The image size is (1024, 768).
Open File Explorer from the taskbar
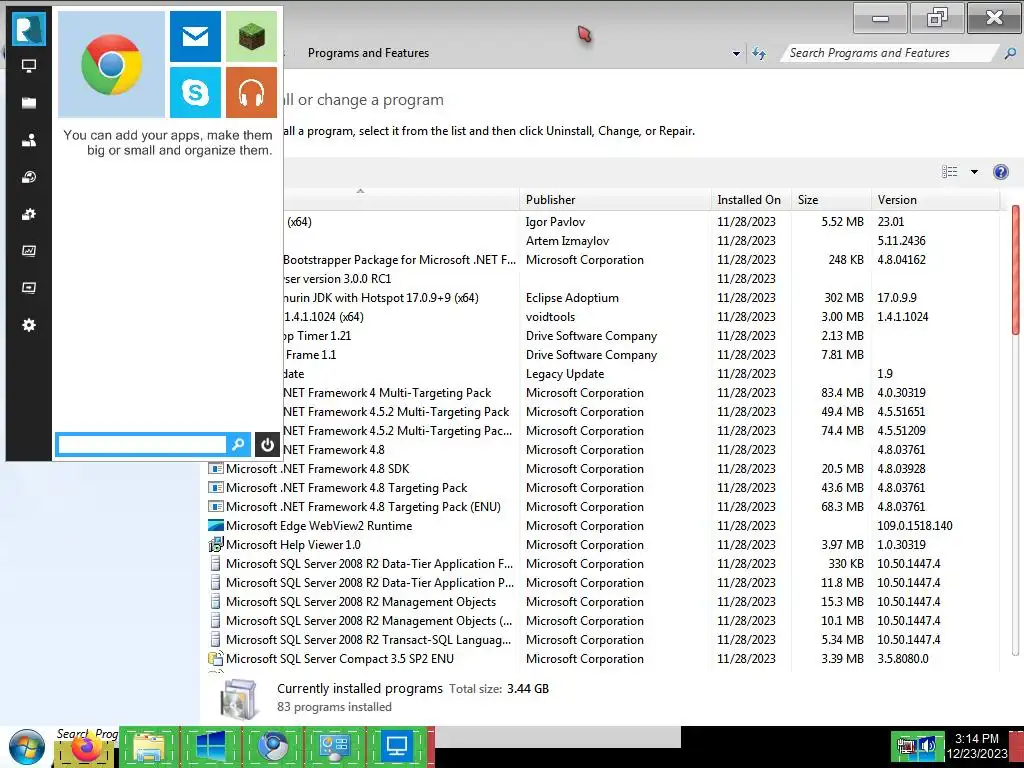pos(149,748)
